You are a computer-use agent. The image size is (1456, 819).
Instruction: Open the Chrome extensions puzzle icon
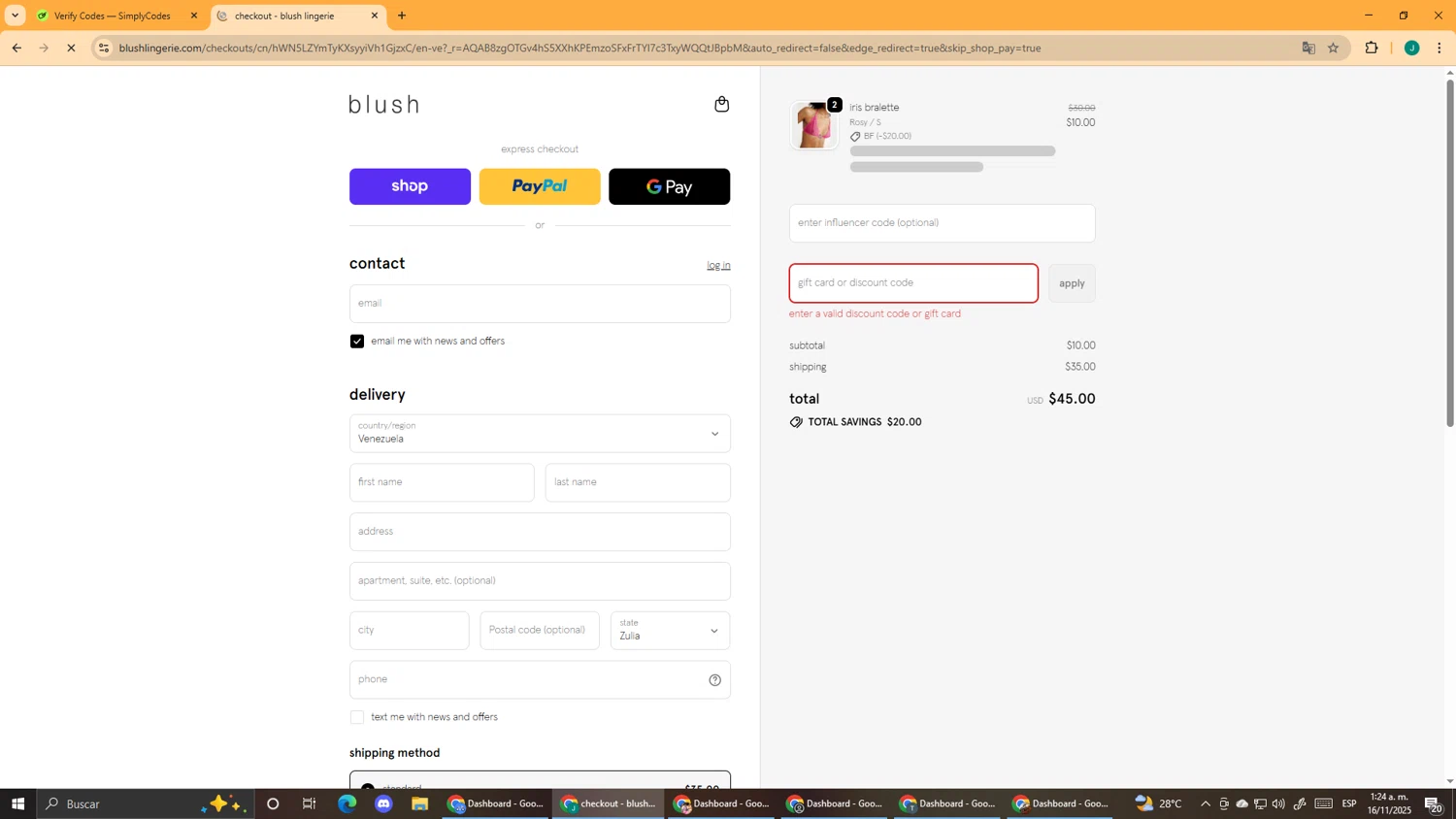(x=1372, y=48)
